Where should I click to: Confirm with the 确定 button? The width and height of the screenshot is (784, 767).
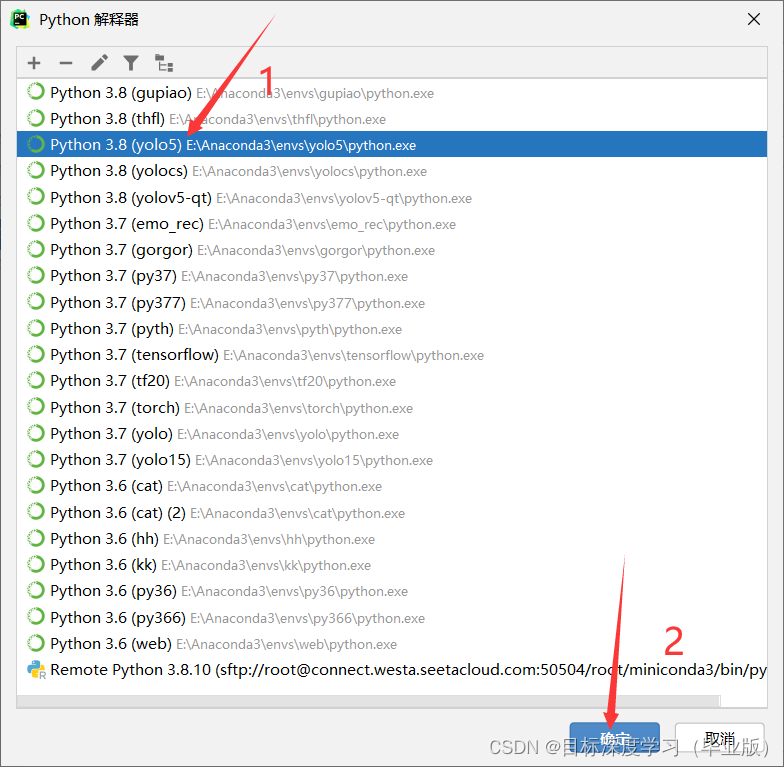(614, 738)
